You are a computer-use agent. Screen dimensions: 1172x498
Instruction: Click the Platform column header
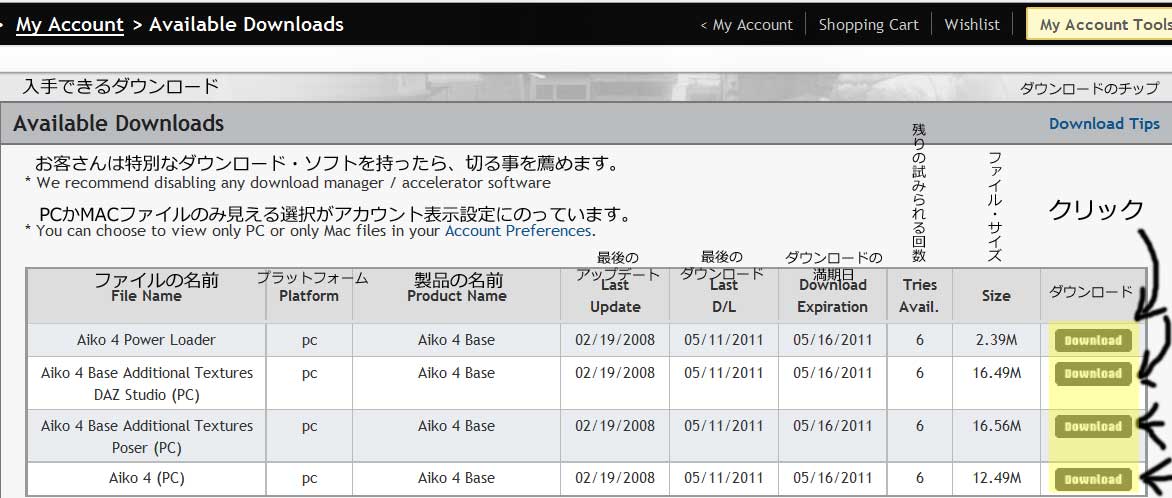click(309, 296)
